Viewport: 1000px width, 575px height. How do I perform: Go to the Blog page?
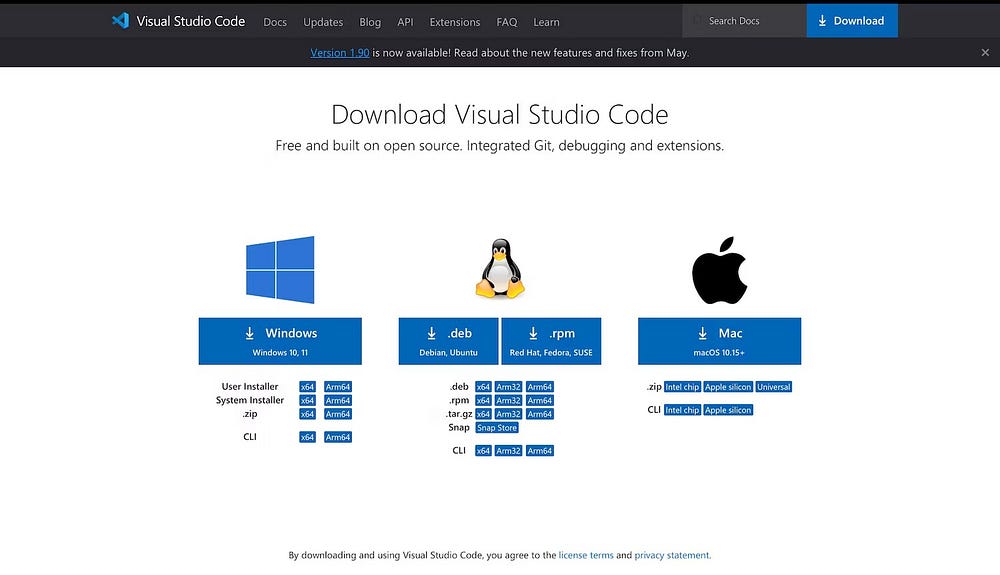pyautogui.click(x=370, y=22)
